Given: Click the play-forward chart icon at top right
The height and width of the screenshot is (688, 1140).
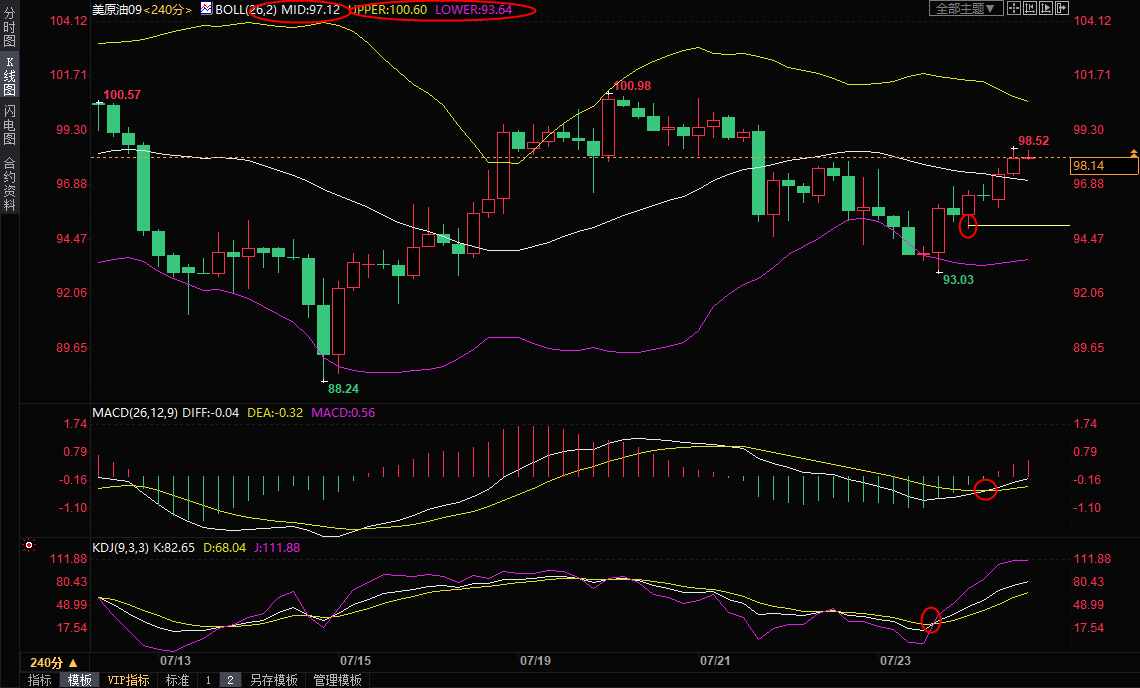Looking at the screenshot, I should click(1046, 9).
